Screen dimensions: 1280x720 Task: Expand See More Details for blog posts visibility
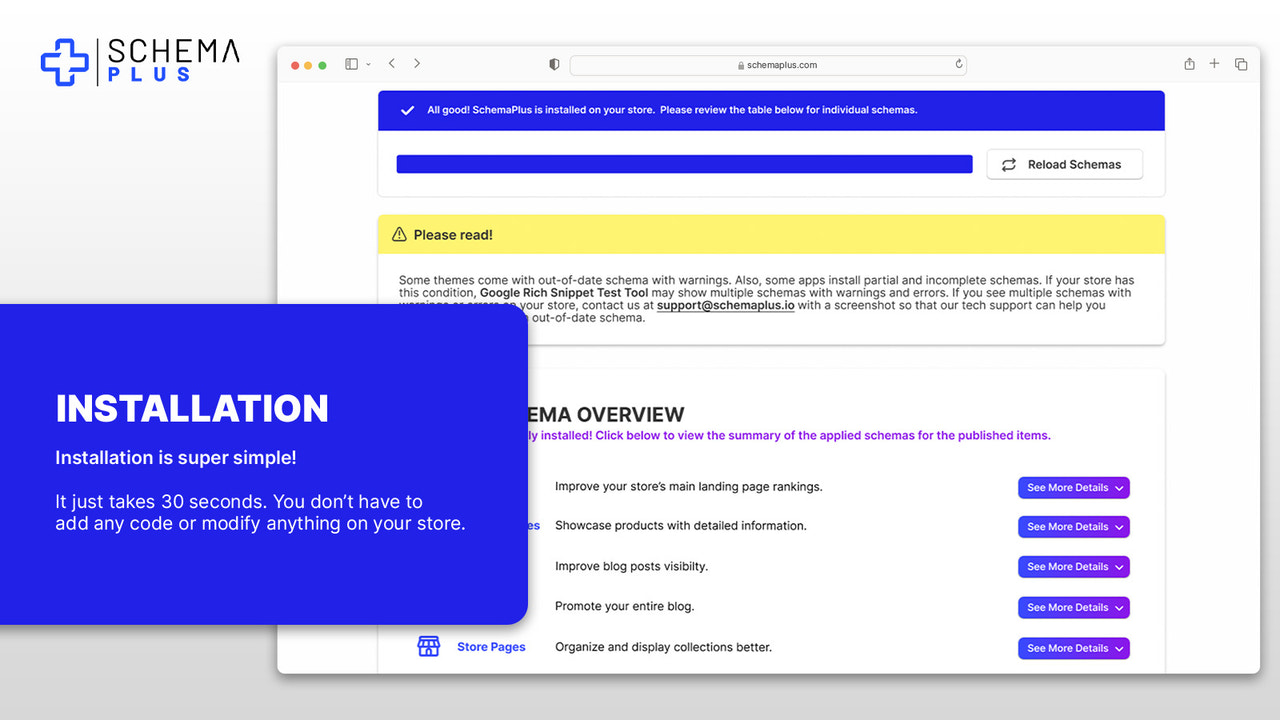(x=1074, y=567)
